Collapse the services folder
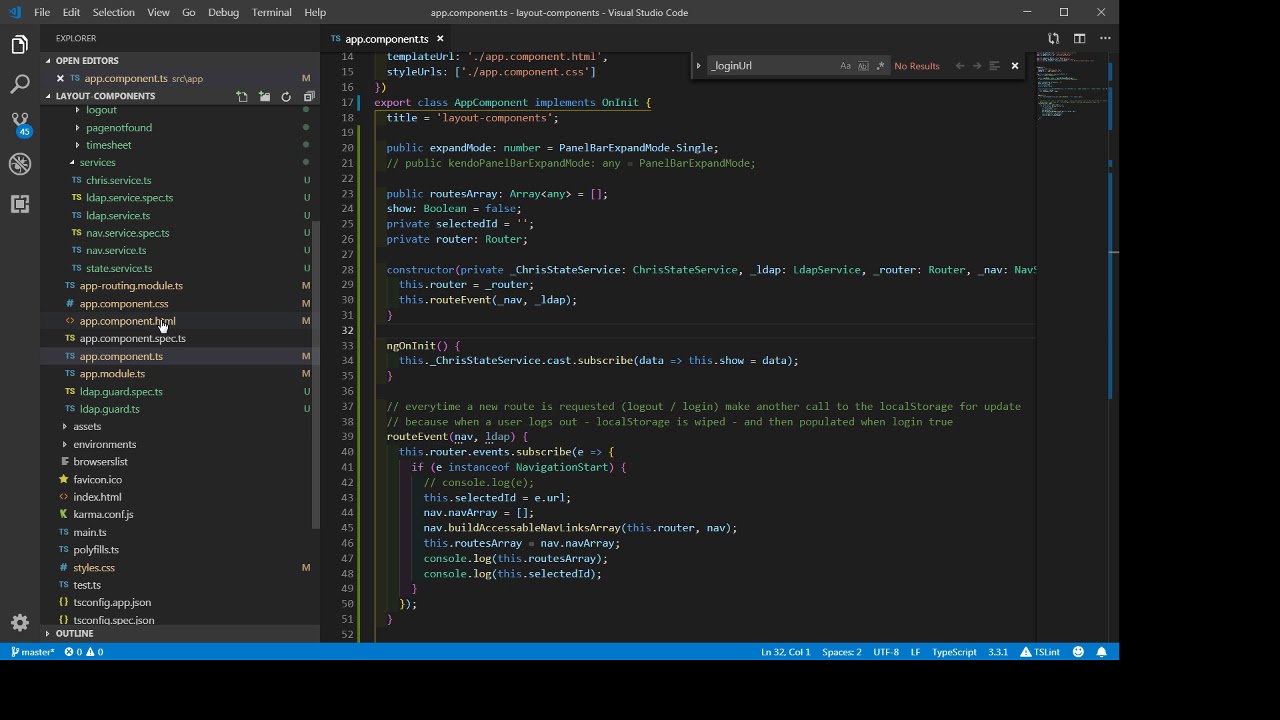1280x720 pixels. [97, 163]
